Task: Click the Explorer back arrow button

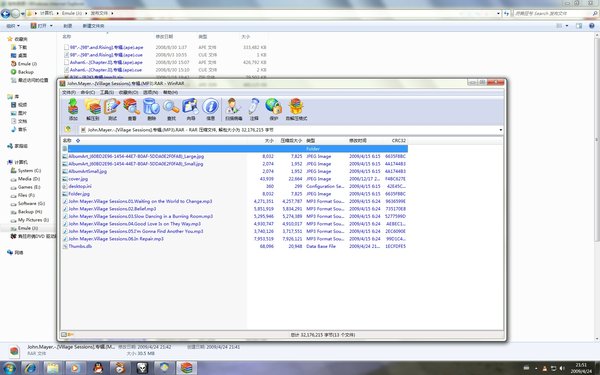Action: pos(5,14)
